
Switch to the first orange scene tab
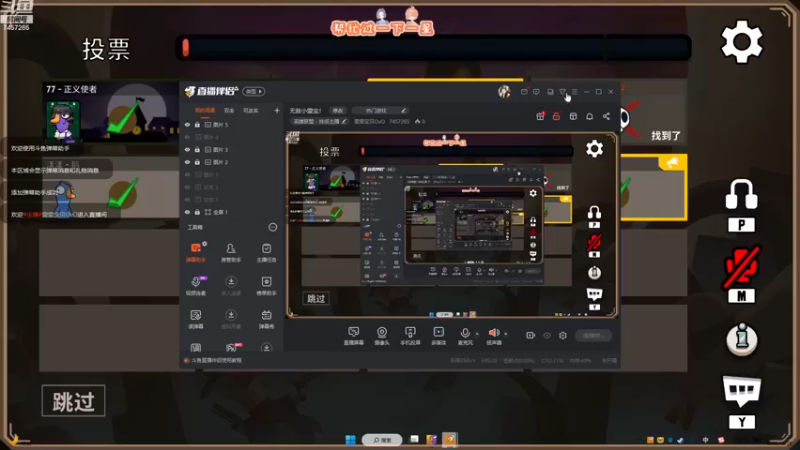tap(205, 110)
